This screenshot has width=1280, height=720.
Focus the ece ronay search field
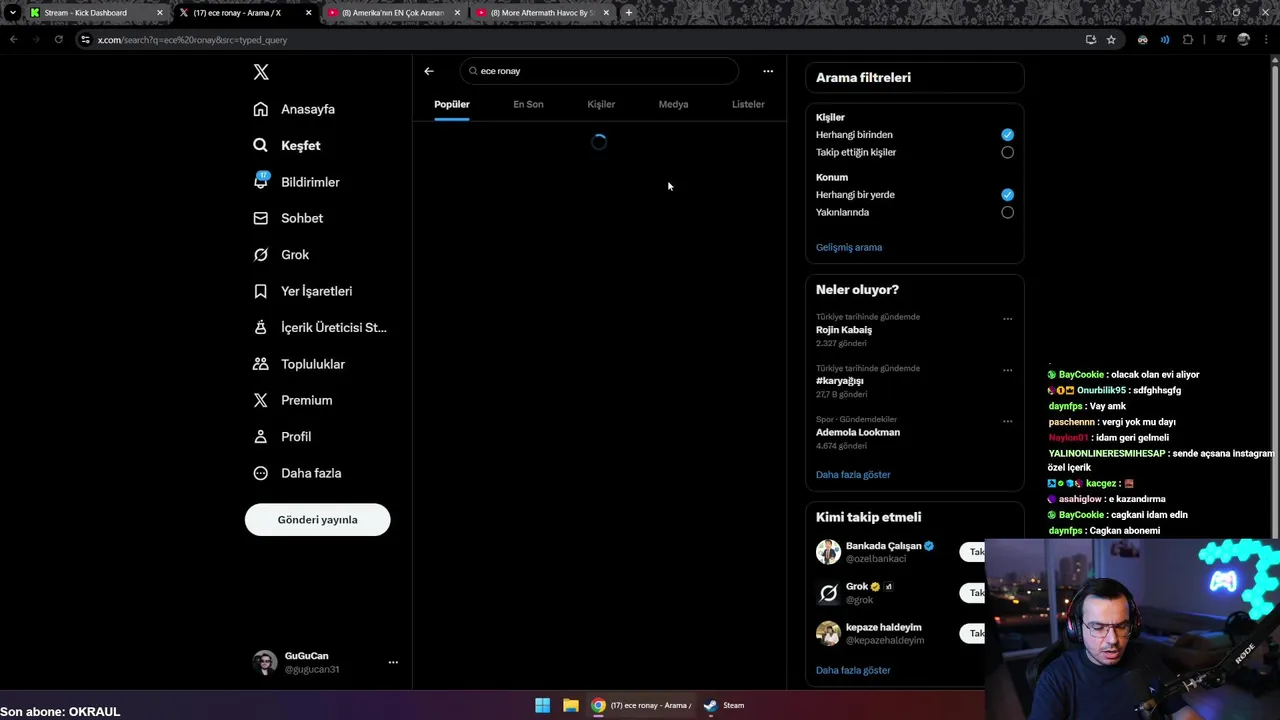[600, 71]
